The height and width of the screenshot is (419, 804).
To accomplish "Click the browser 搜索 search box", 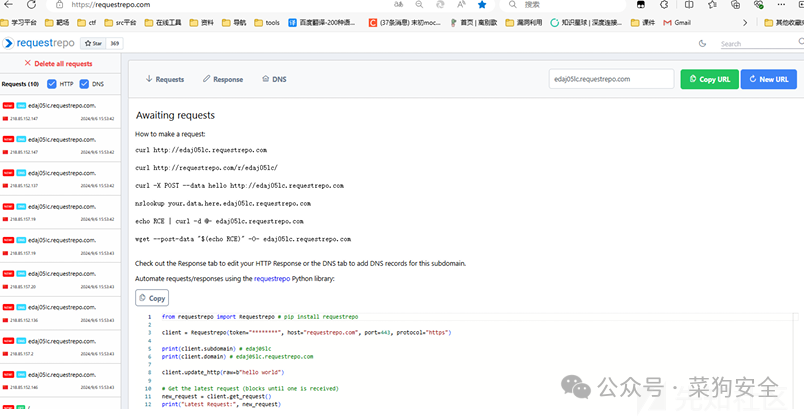I will pos(561,5).
